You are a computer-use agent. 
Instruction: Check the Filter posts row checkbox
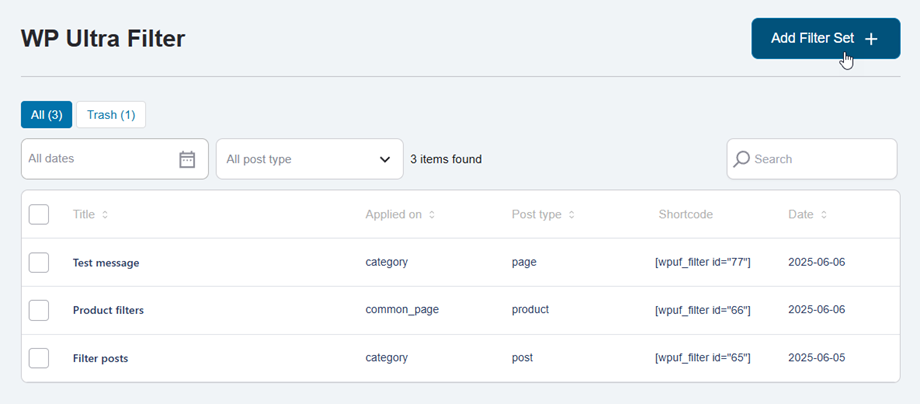[x=39, y=357]
